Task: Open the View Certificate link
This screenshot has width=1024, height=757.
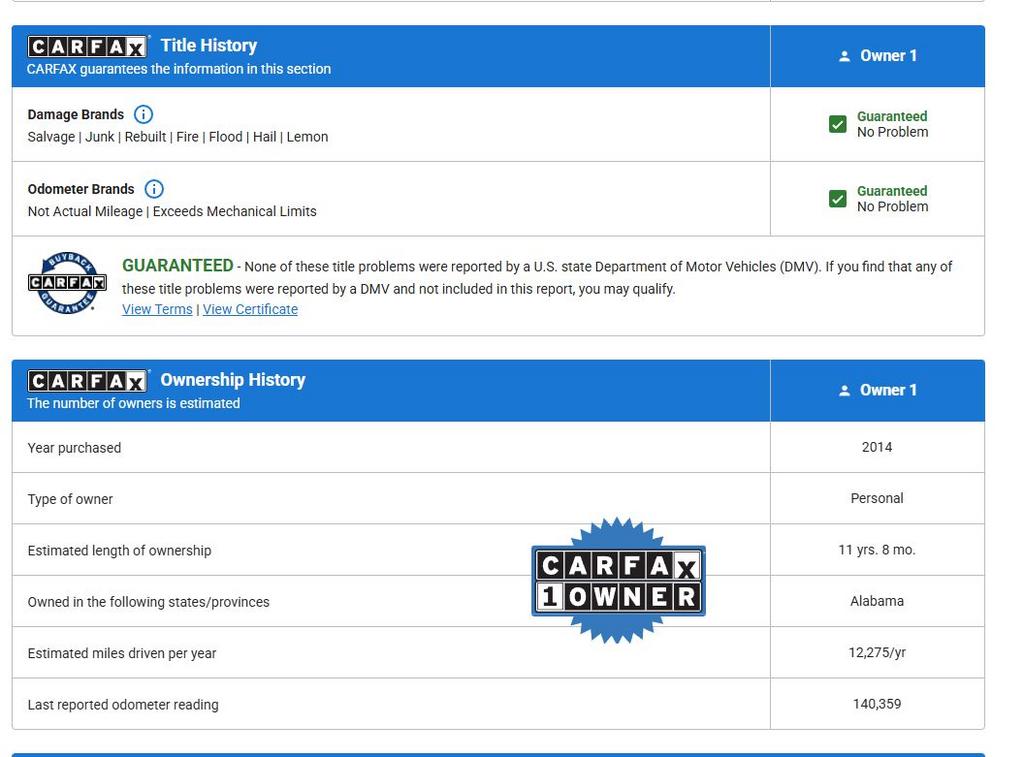Action: click(x=250, y=309)
